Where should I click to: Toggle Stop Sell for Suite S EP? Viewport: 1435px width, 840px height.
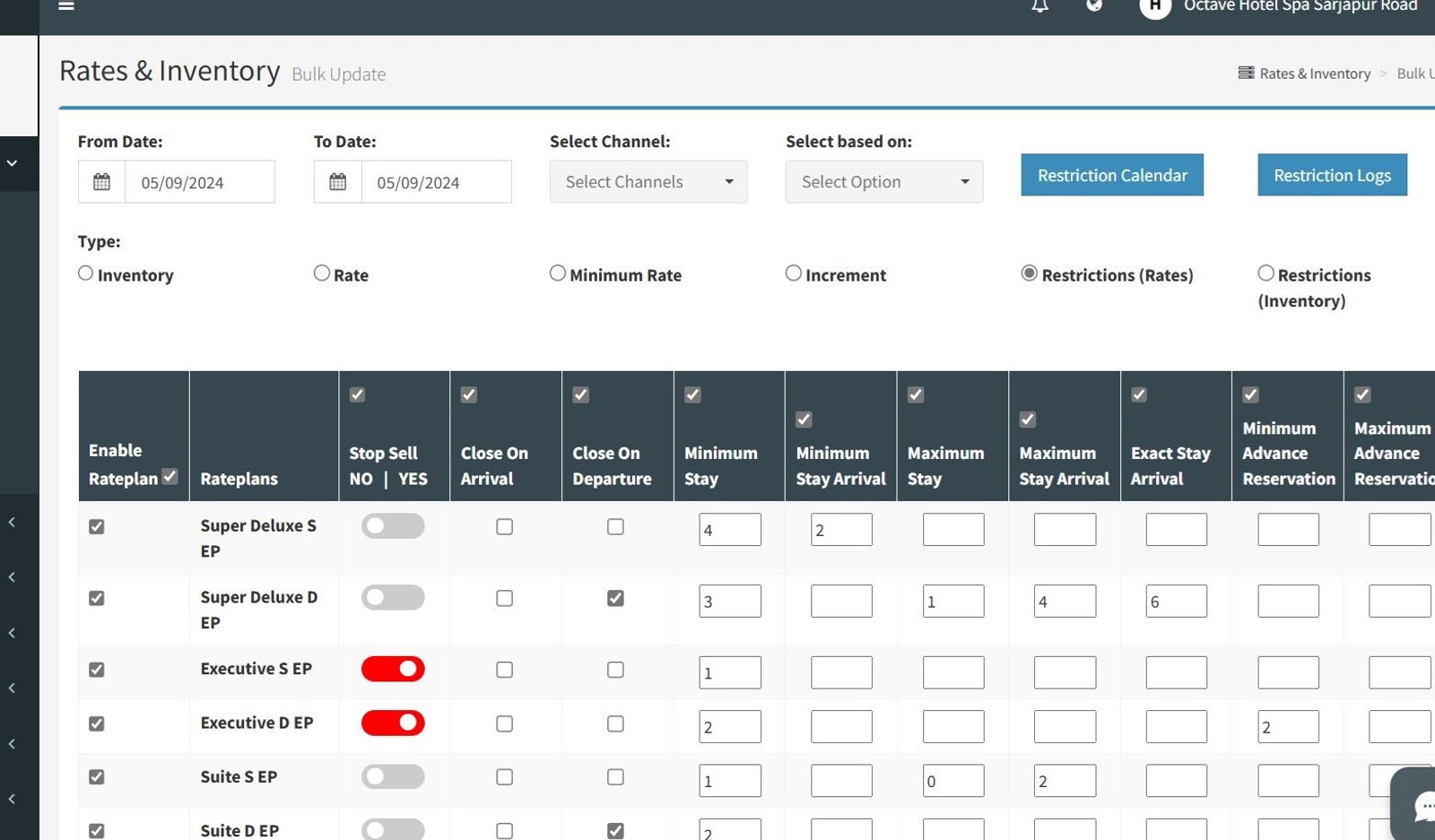point(393,776)
